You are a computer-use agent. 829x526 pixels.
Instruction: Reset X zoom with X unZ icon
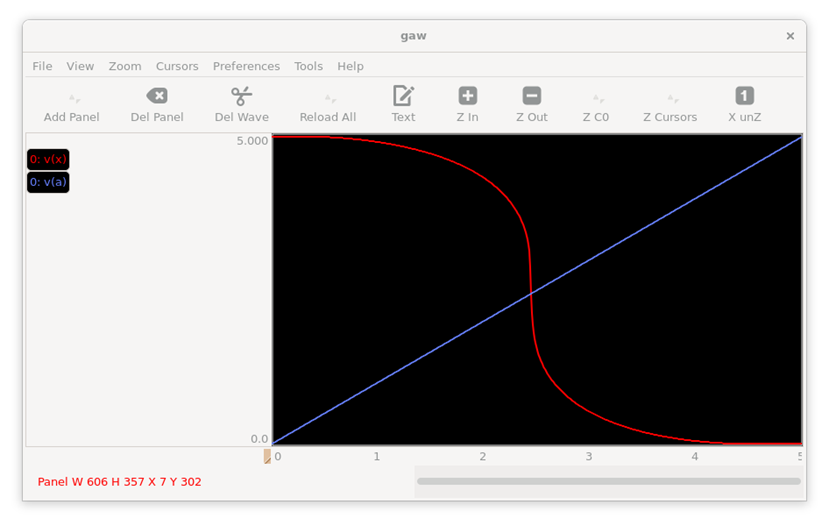(x=744, y=96)
